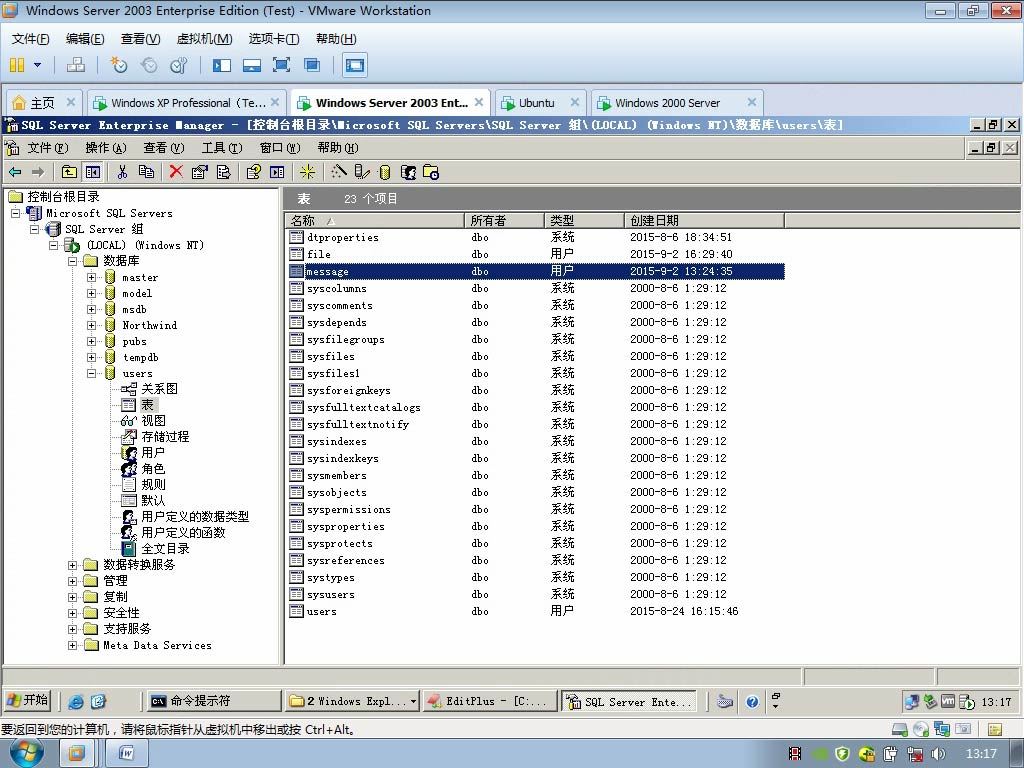Open Internet Explorer quick launch icon in guest
This screenshot has height=768, width=1024.
tap(76, 701)
